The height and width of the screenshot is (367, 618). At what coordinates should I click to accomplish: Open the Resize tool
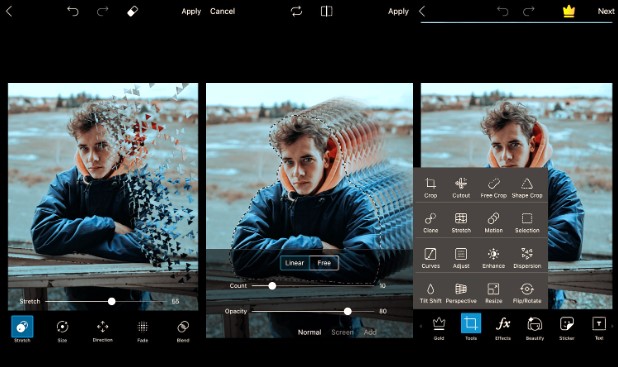click(493, 293)
